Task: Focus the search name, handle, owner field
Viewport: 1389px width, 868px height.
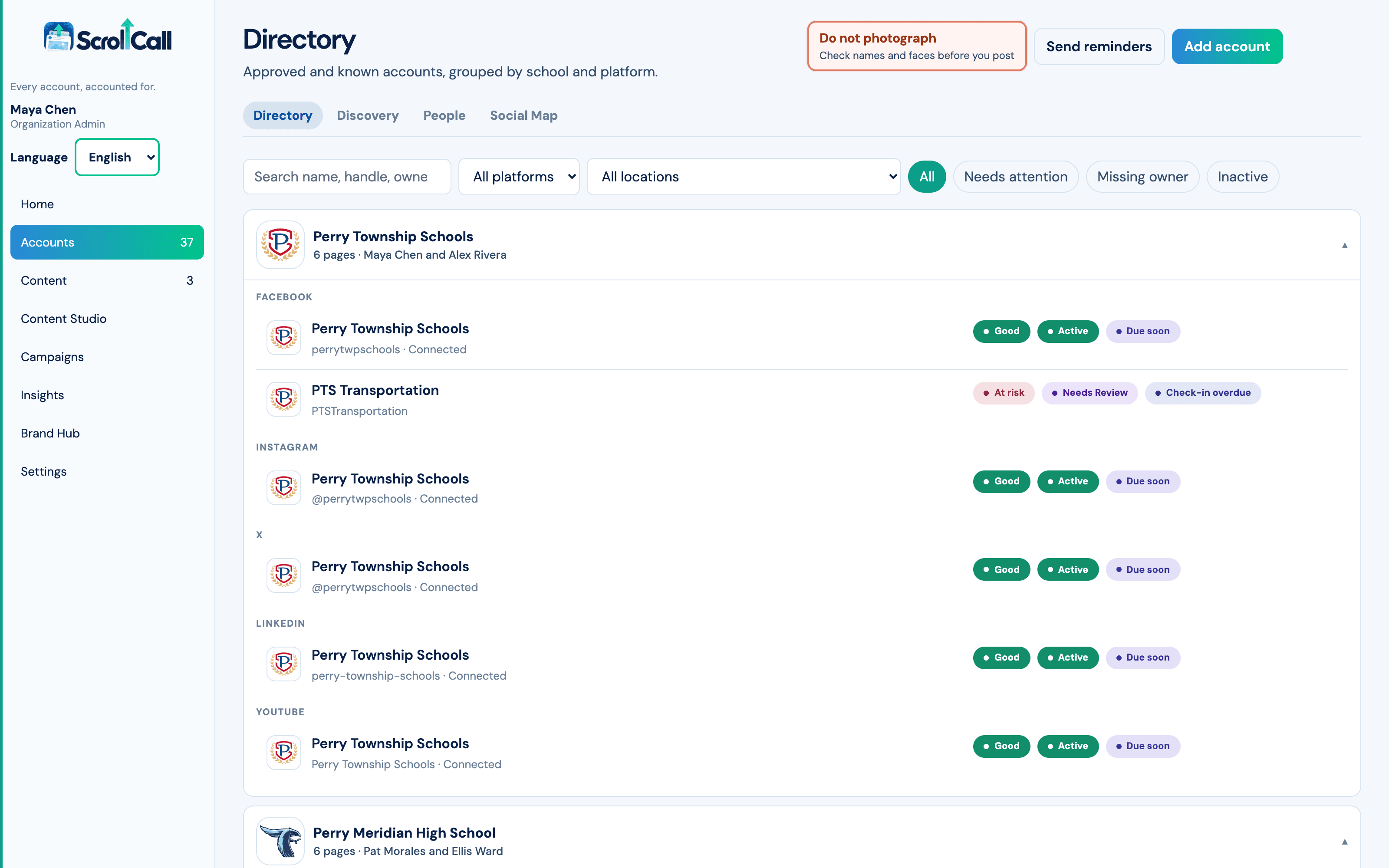Action: 347,177
